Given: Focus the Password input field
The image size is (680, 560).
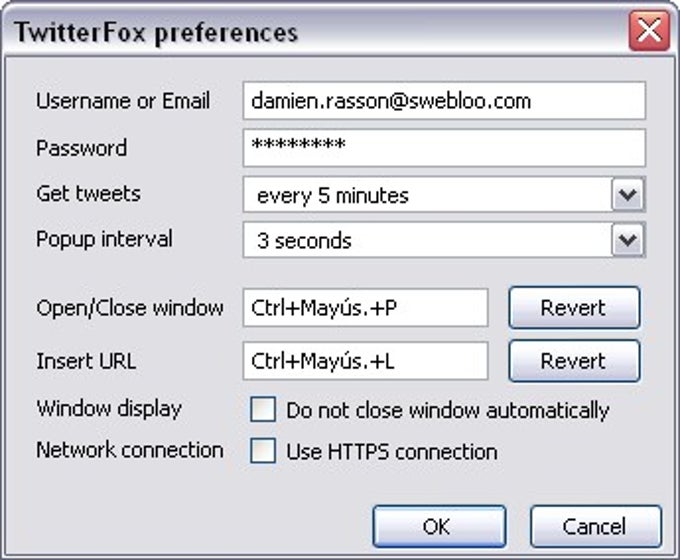Looking at the screenshot, I should coord(444,147).
